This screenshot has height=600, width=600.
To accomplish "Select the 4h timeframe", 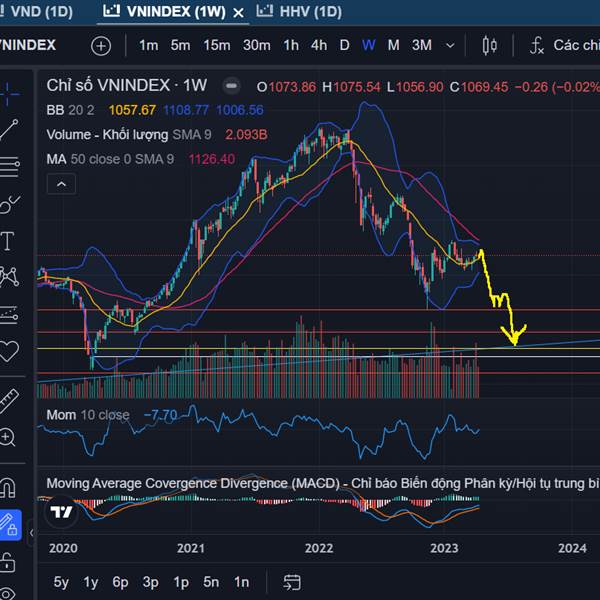I will [319, 46].
